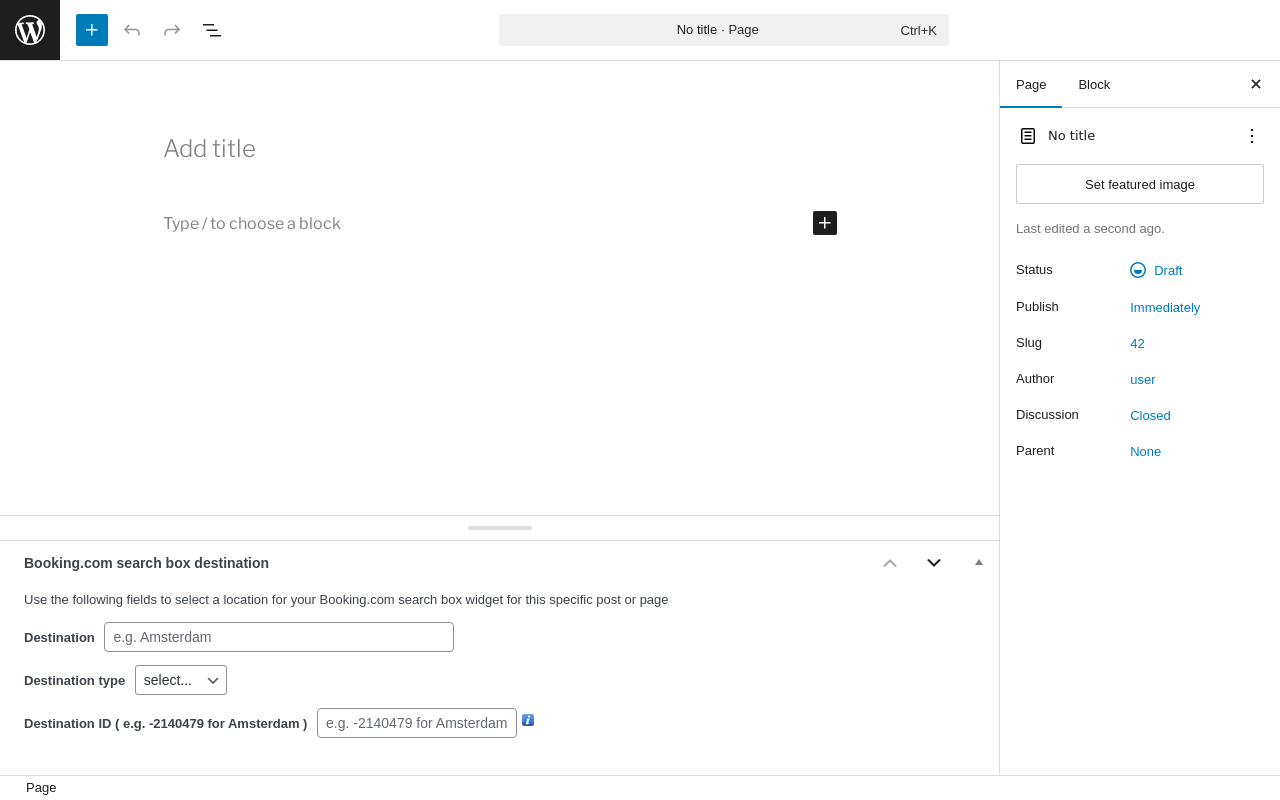
Task: Switch to the Block tab
Action: 1094,84
